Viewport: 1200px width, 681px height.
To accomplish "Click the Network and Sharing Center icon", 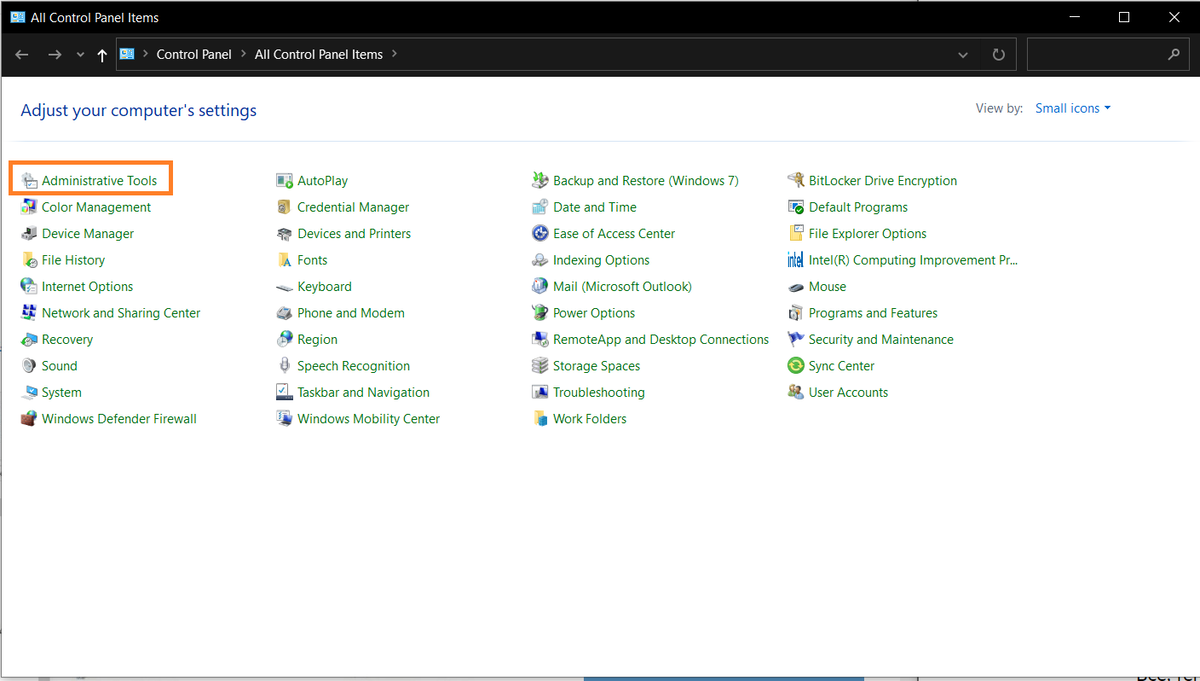I will click(29, 313).
